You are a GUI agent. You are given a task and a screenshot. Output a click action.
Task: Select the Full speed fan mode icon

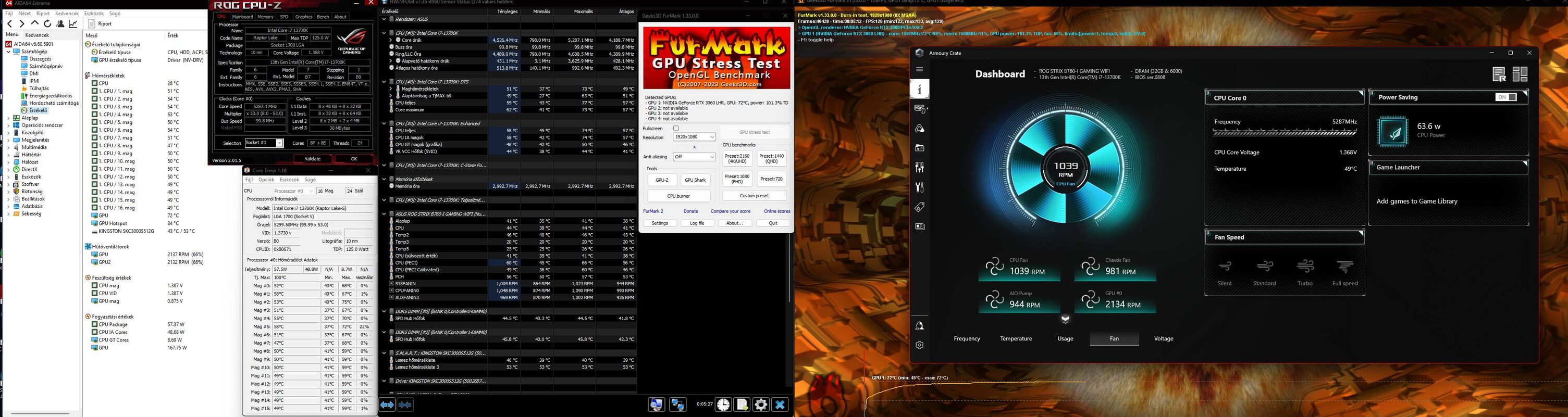(1345, 266)
